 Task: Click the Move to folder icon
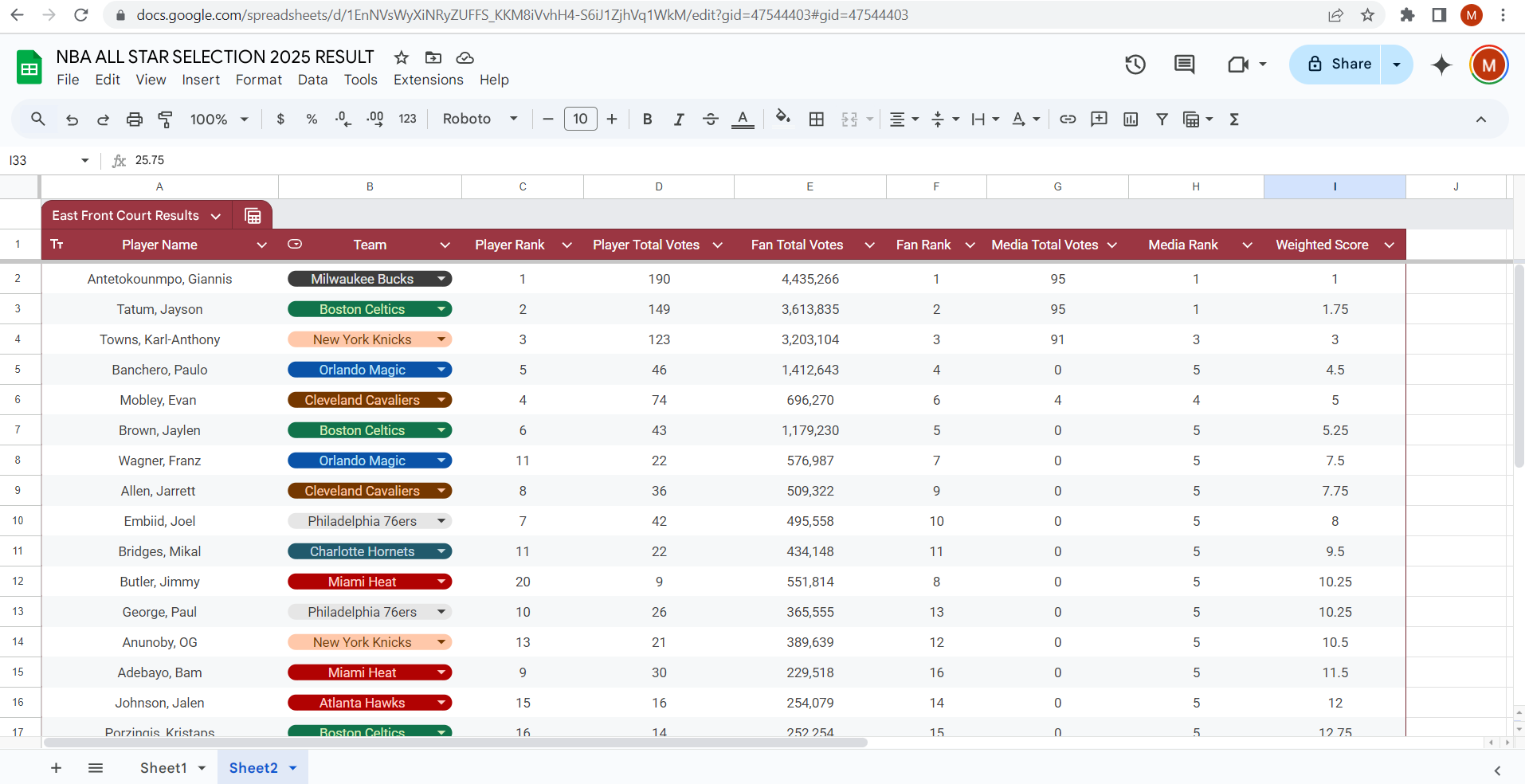point(433,57)
